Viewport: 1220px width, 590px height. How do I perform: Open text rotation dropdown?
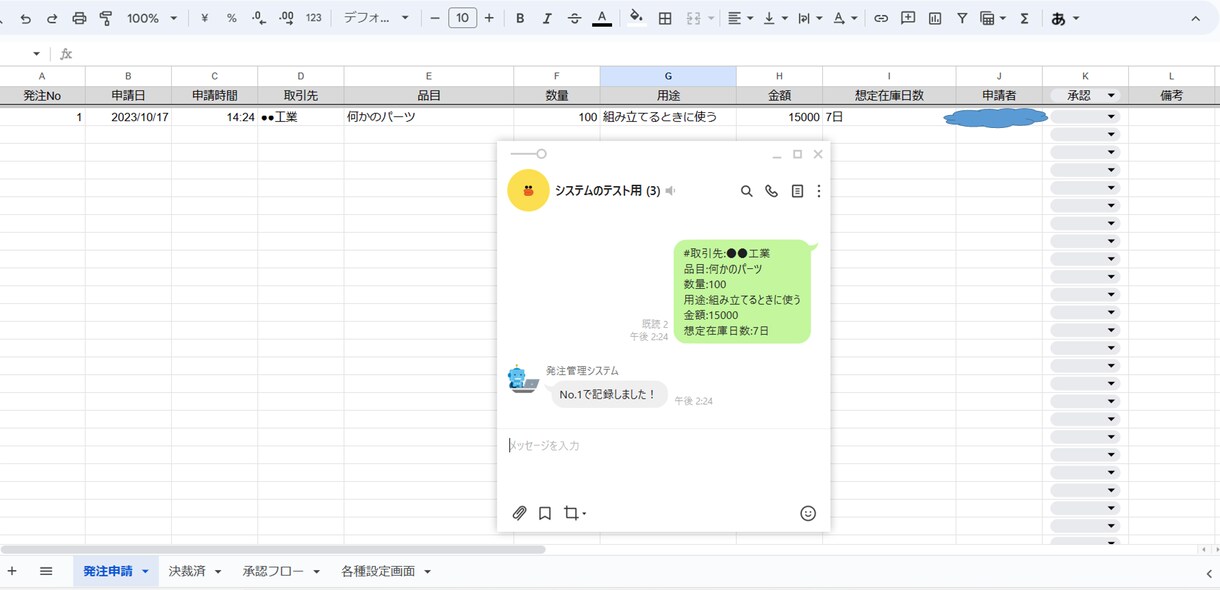845,18
